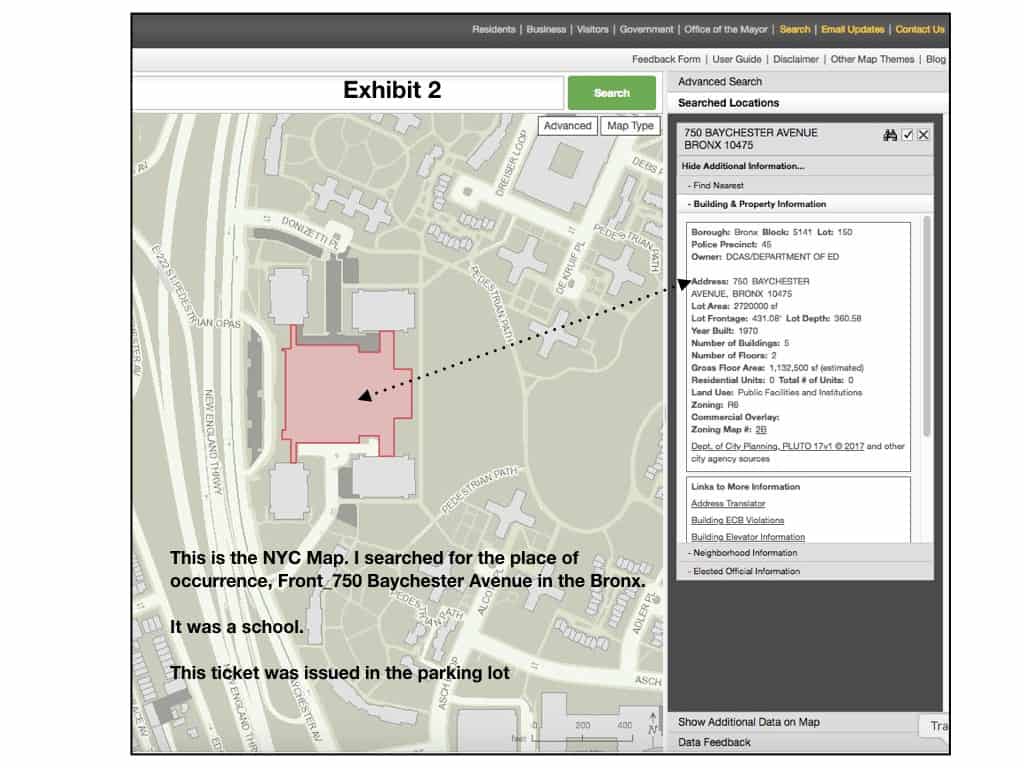Screen dimensions: 1024x768
Task: Expand Elected Official Information section
Action: click(x=746, y=571)
